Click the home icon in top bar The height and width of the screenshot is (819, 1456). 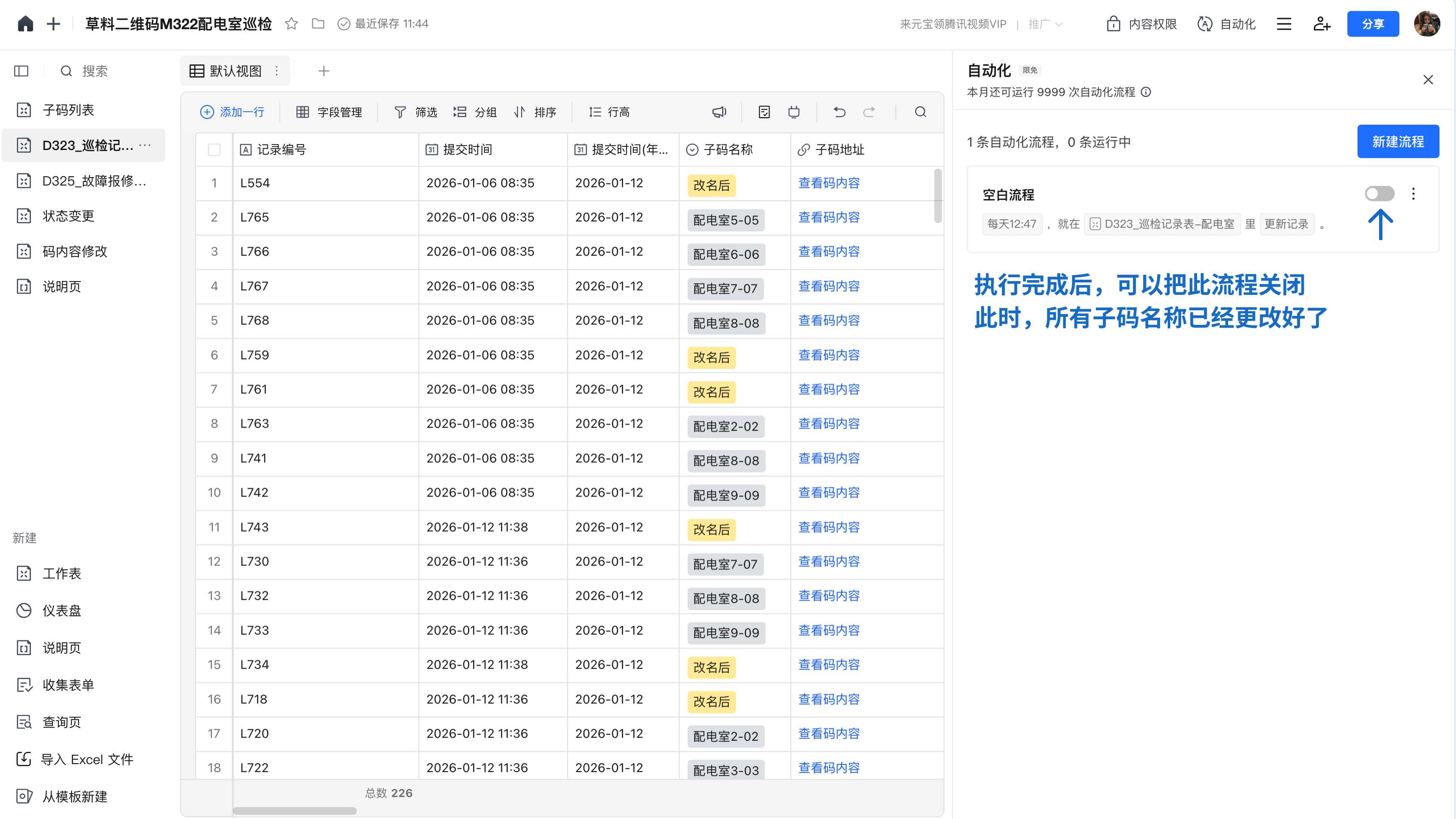25,24
